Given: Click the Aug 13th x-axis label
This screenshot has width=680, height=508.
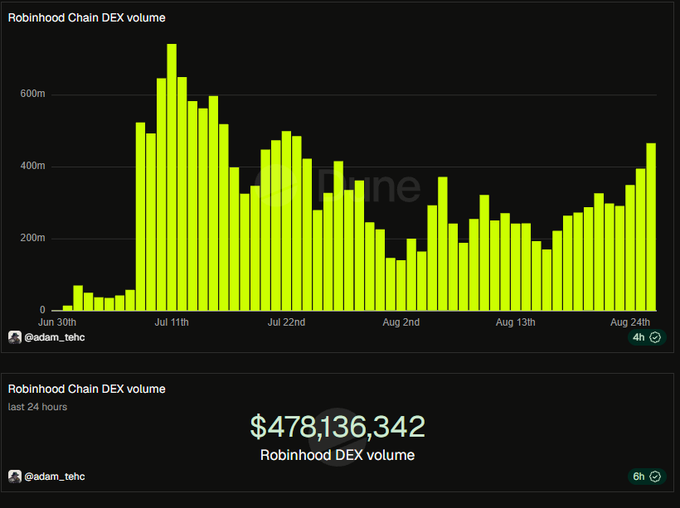Looking at the screenshot, I should click(516, 322).
